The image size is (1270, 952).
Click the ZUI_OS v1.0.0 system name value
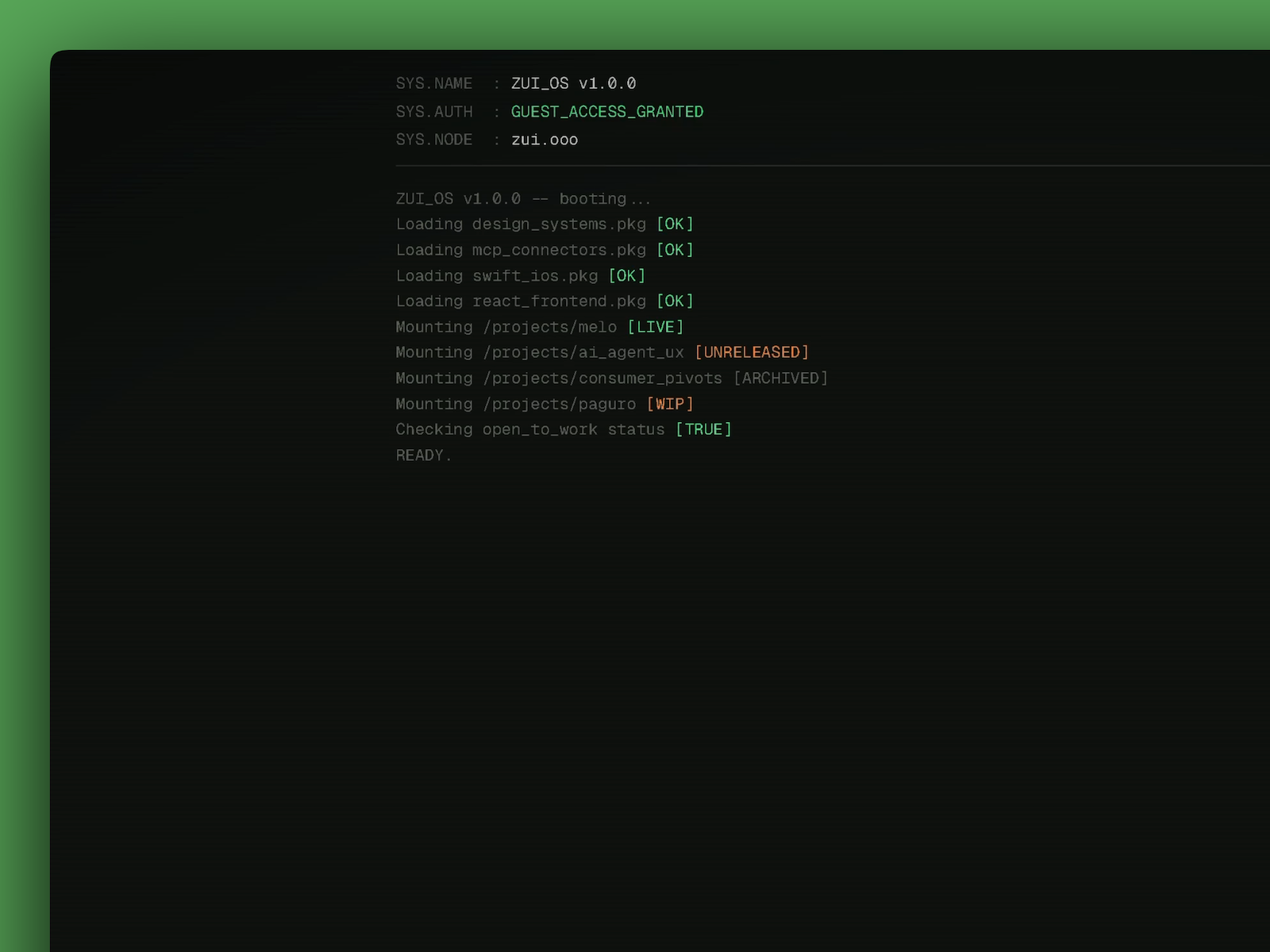click(573, 83)
